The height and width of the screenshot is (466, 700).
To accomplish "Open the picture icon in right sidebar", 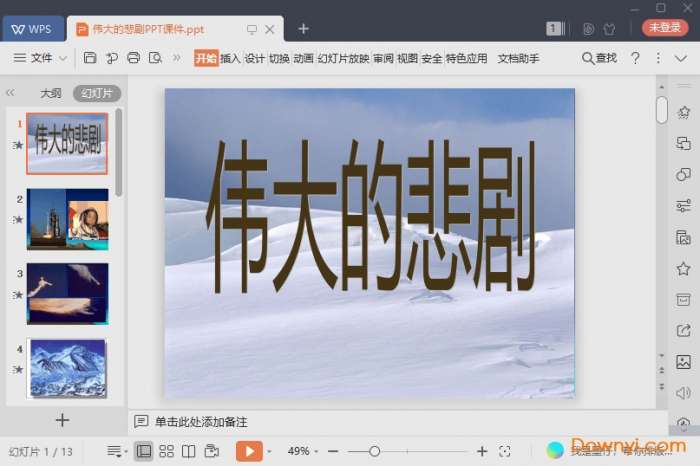I will click(x=683, y=362).
